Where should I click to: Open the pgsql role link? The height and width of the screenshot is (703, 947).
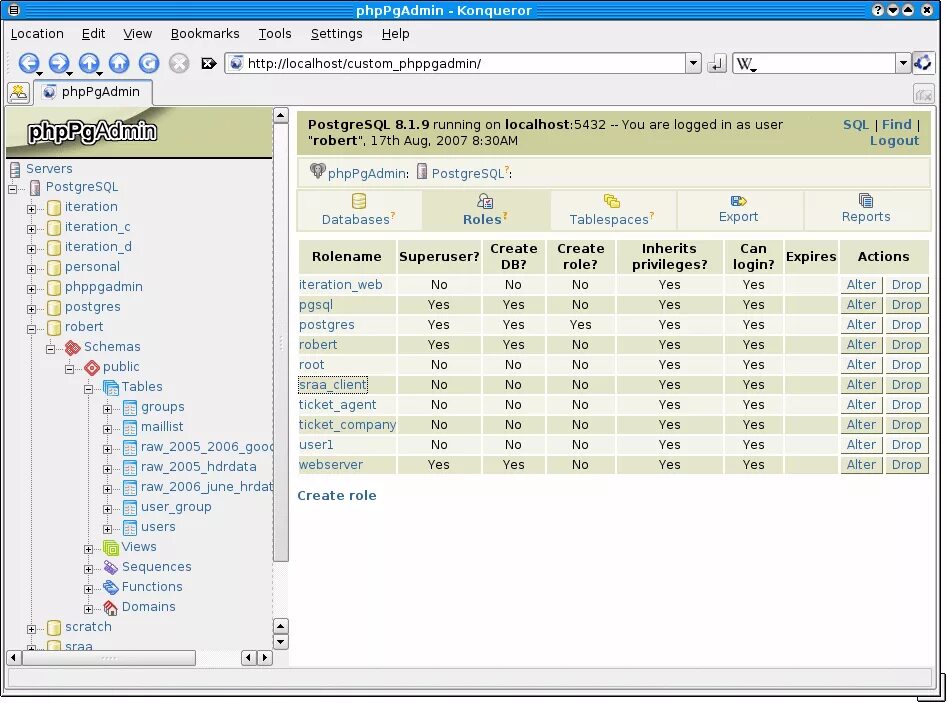[x=316, y=305]
